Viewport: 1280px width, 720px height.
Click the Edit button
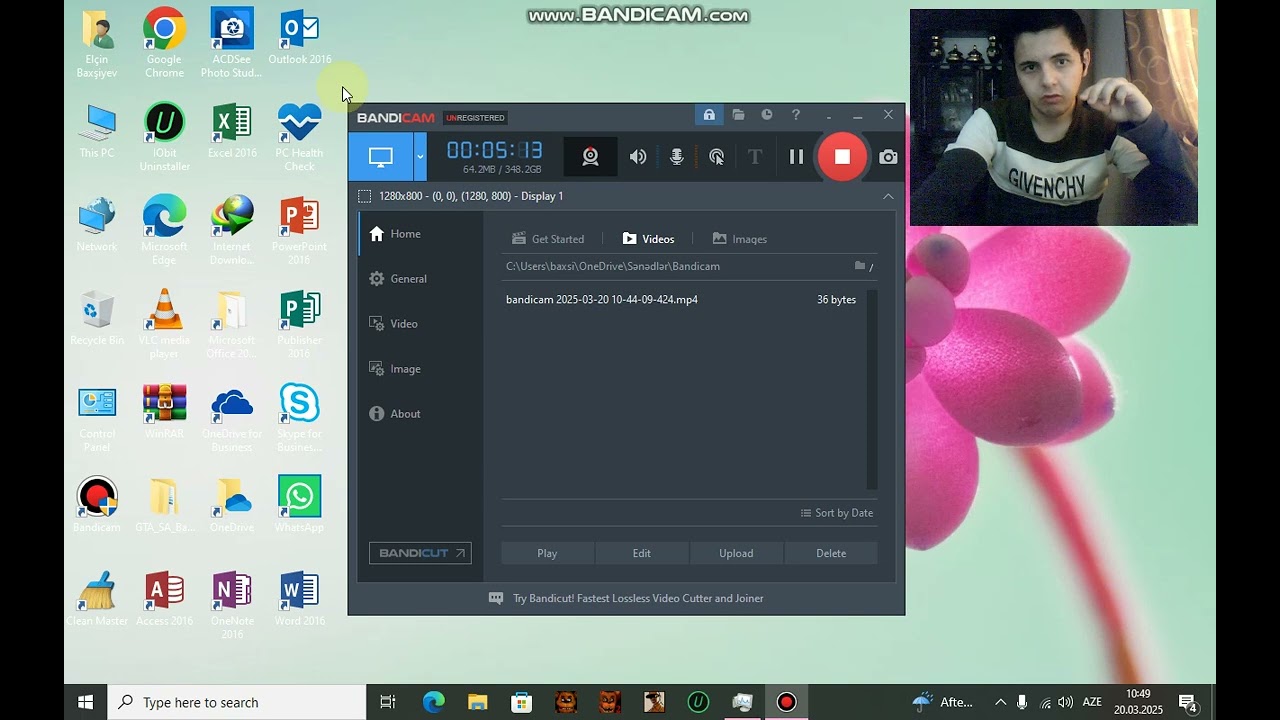click(642, 553)
